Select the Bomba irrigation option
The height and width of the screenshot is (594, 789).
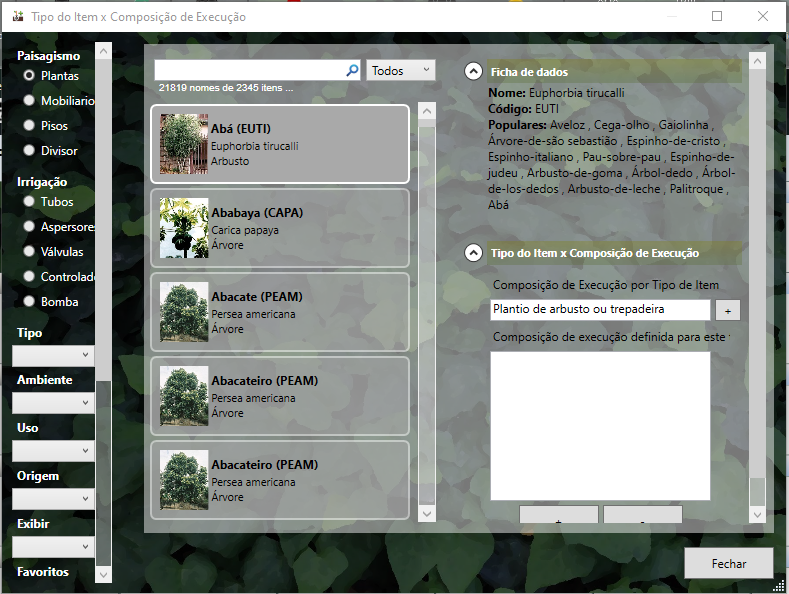click(x=30, y=301)
